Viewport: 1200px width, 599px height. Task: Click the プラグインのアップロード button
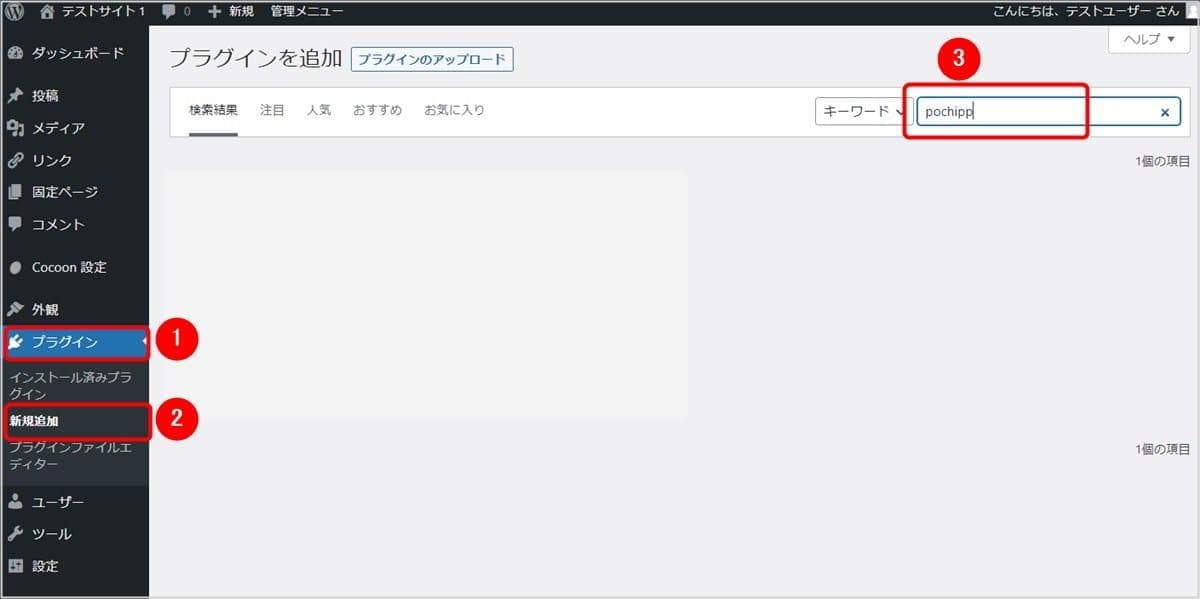pos(431,59)
